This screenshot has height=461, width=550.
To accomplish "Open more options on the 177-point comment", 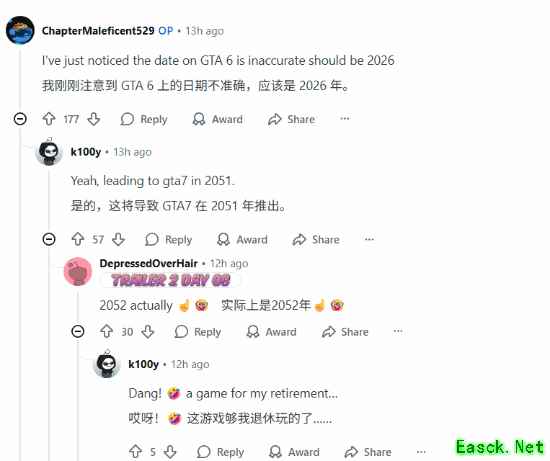I will 345,119.
